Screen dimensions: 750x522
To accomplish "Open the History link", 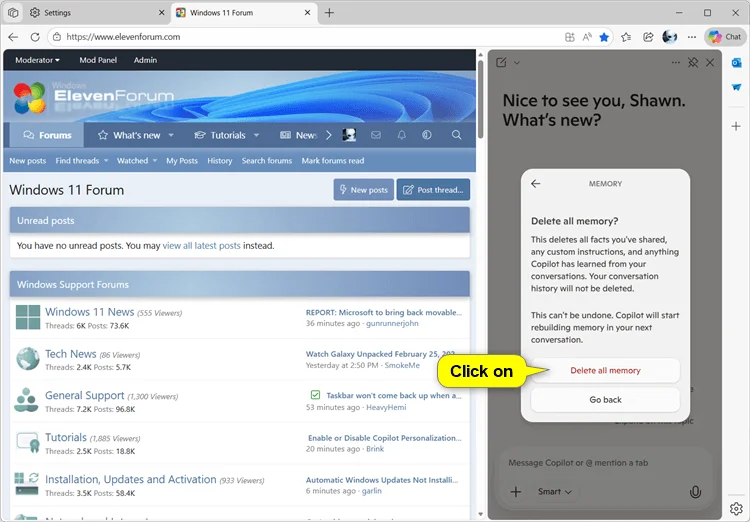I will tap(220, 161).
